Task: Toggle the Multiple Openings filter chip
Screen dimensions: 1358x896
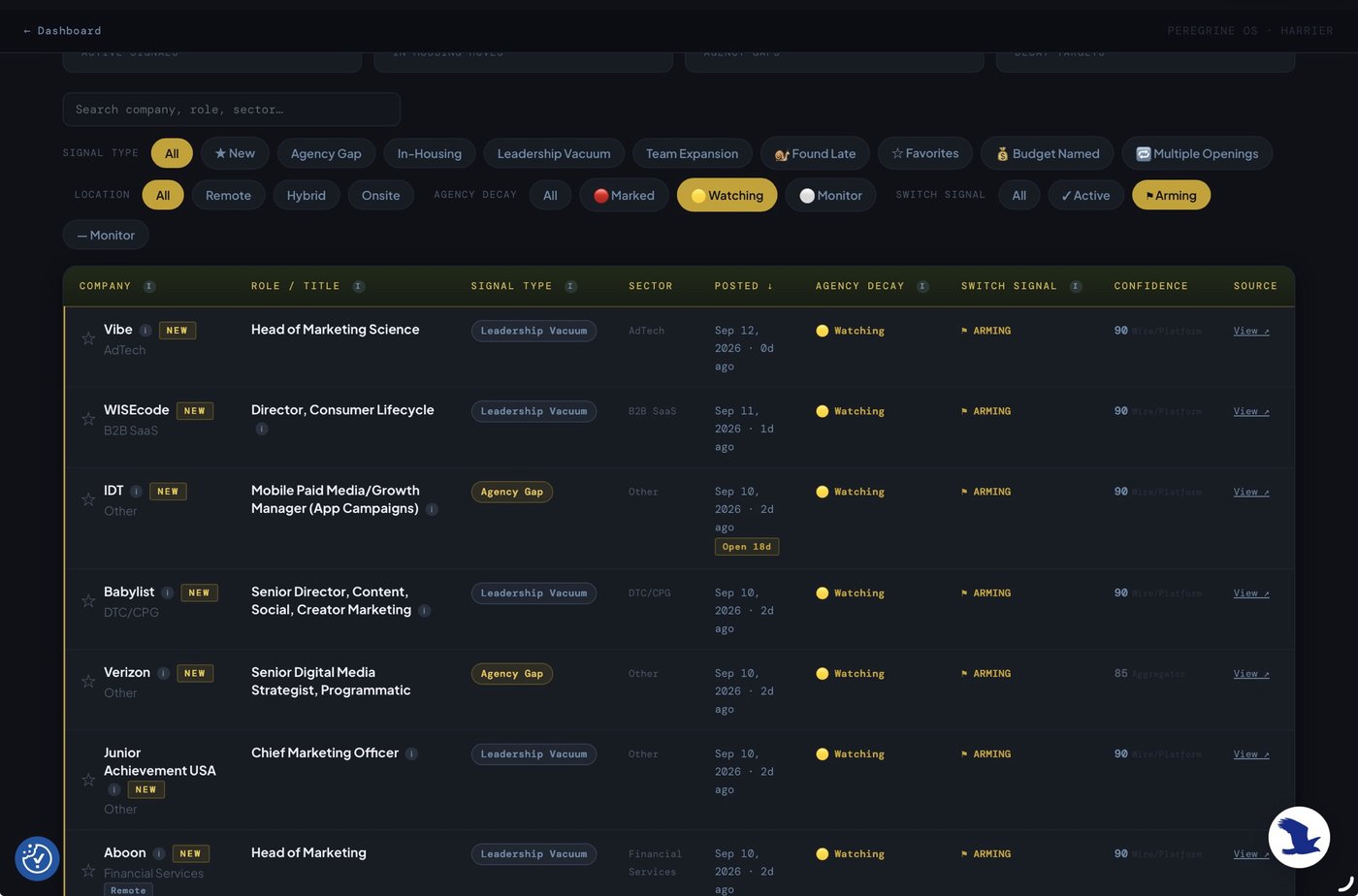Action: point(1197,153)
